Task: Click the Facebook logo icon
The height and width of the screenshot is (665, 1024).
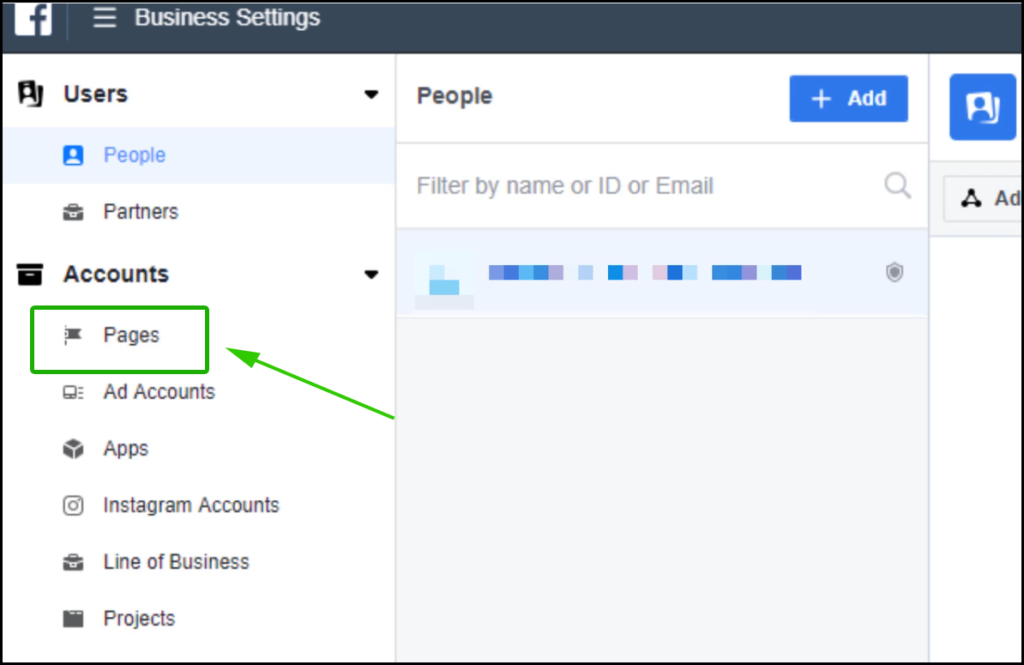Action: (x=33, y=18)
